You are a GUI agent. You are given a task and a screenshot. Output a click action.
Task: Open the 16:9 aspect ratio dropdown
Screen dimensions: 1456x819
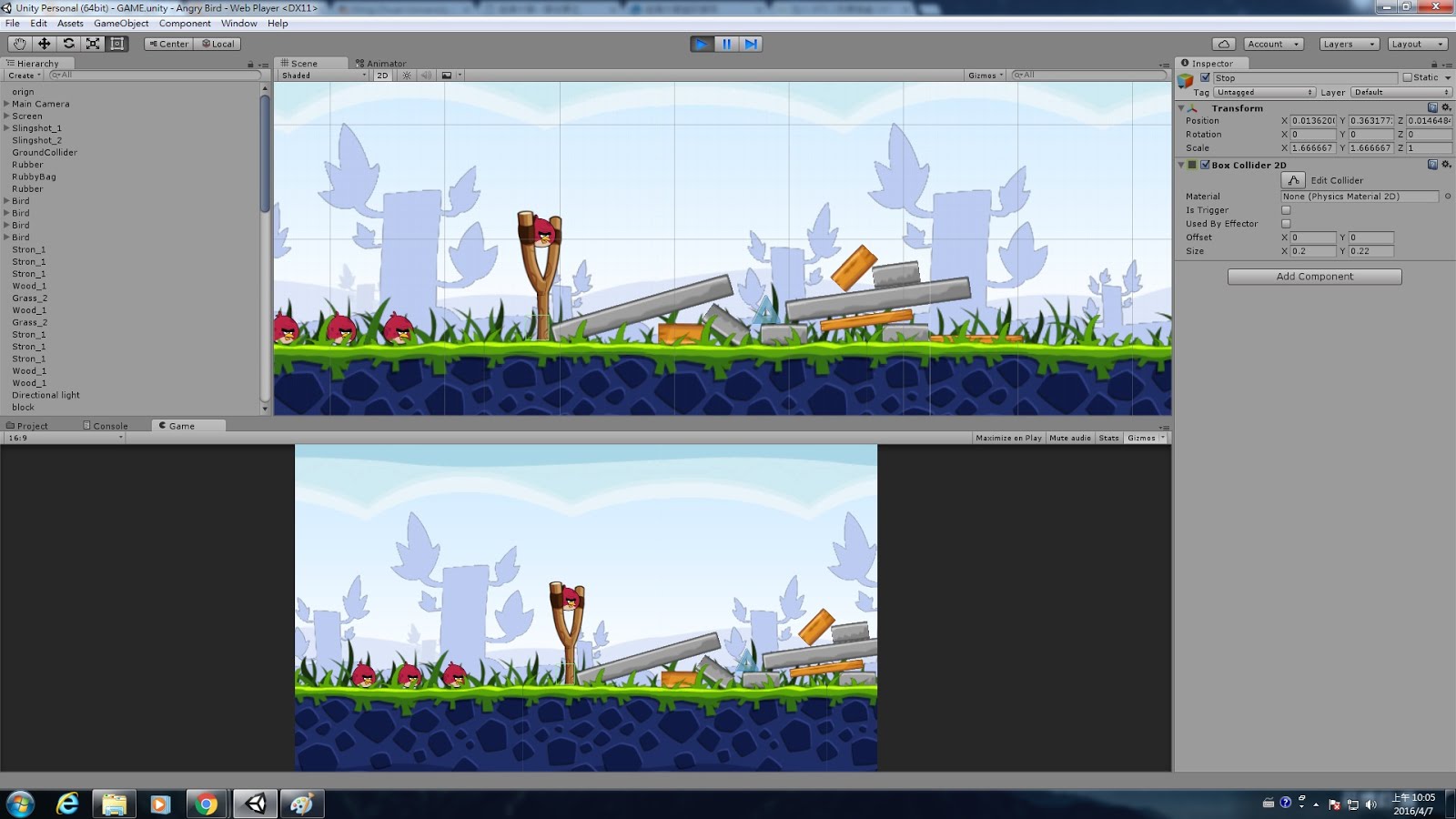tap(64, 438)
